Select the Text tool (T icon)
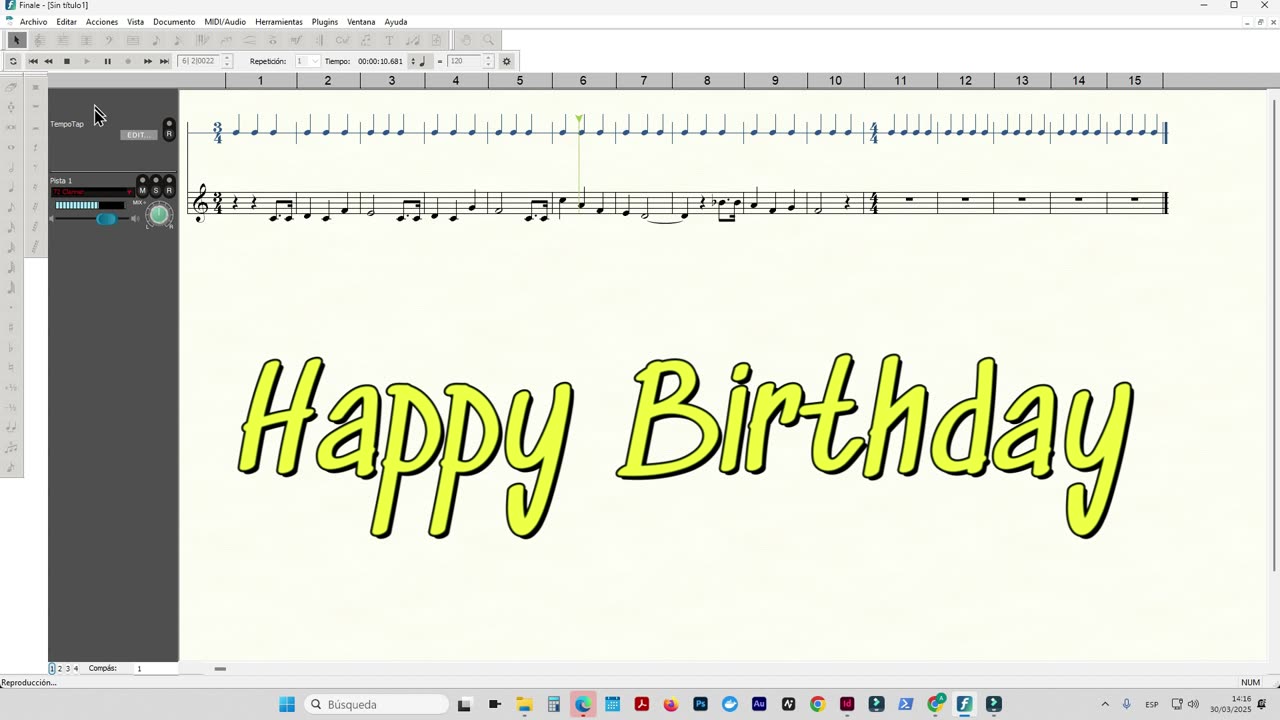The width and height of the screenshot is (1280, 720). tap(389, 40)
